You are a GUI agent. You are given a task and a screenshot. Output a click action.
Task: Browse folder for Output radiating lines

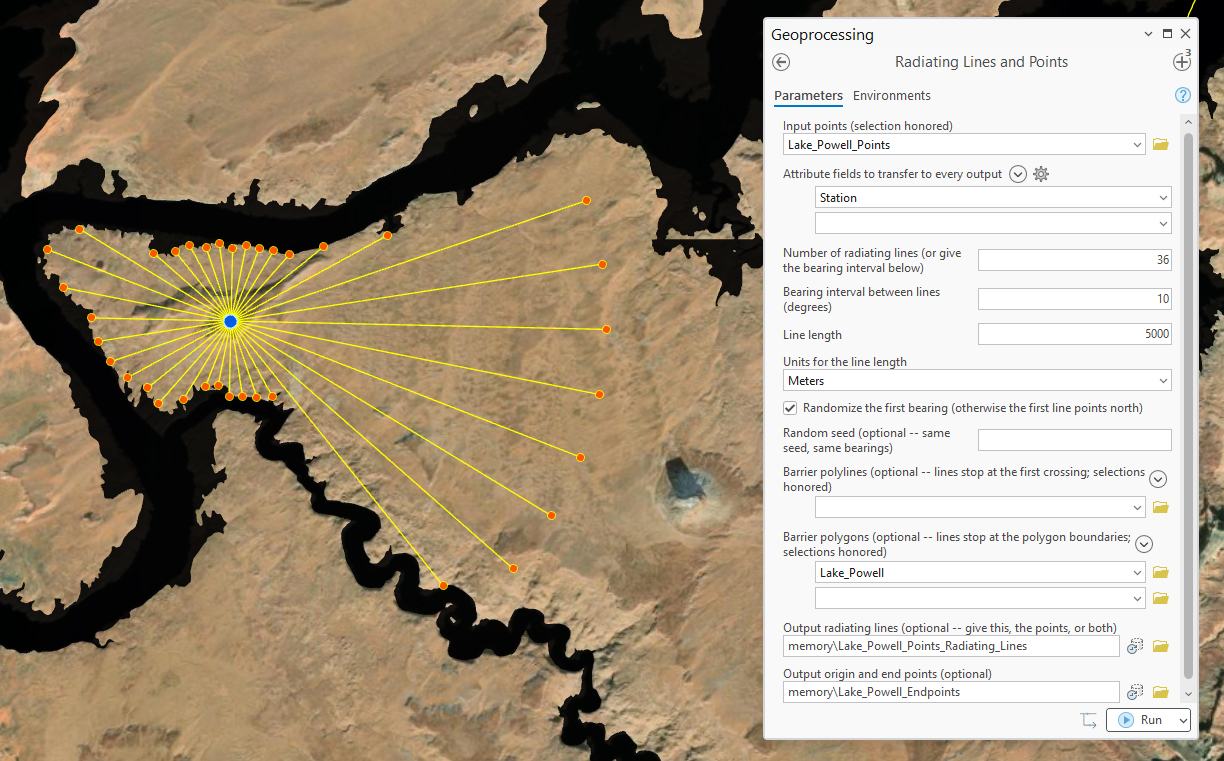point(1160,647)
